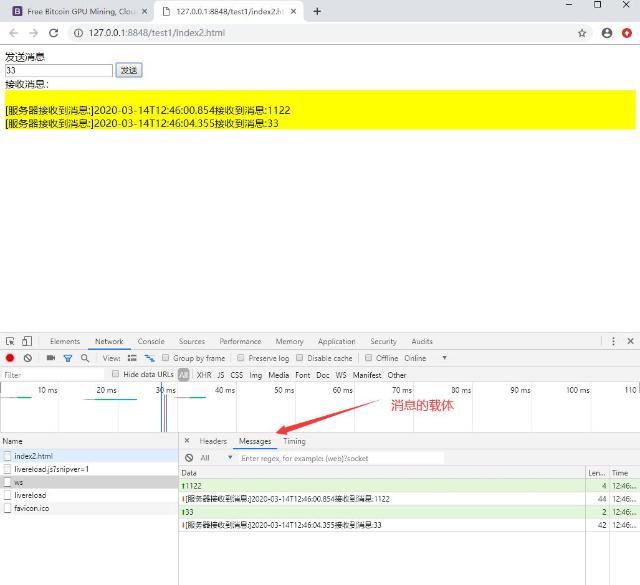Bookmark this page with star icon
This screenshot has height=585, width=640.
point(582,33)
